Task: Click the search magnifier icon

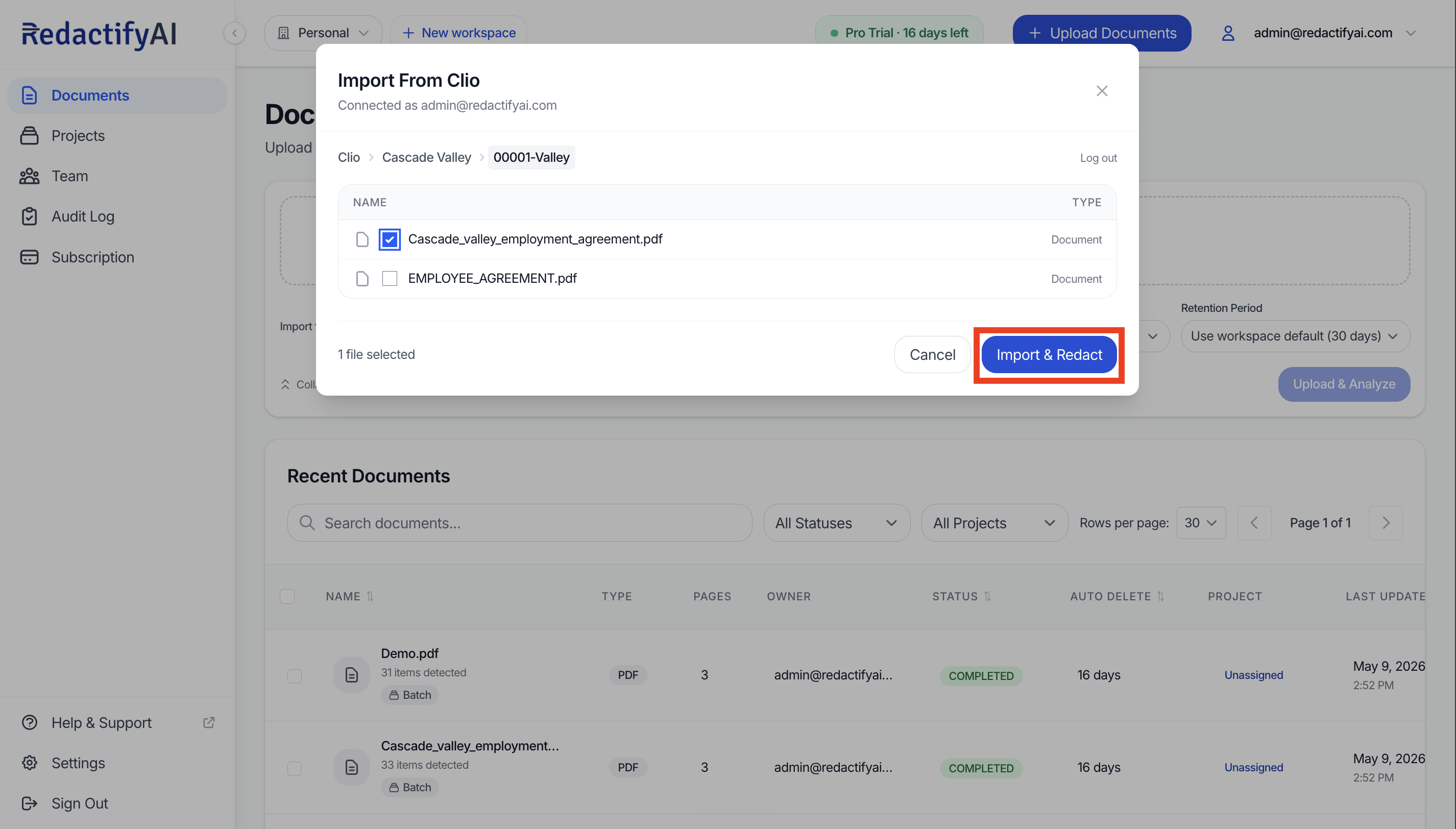Action: tap(307, 523)
